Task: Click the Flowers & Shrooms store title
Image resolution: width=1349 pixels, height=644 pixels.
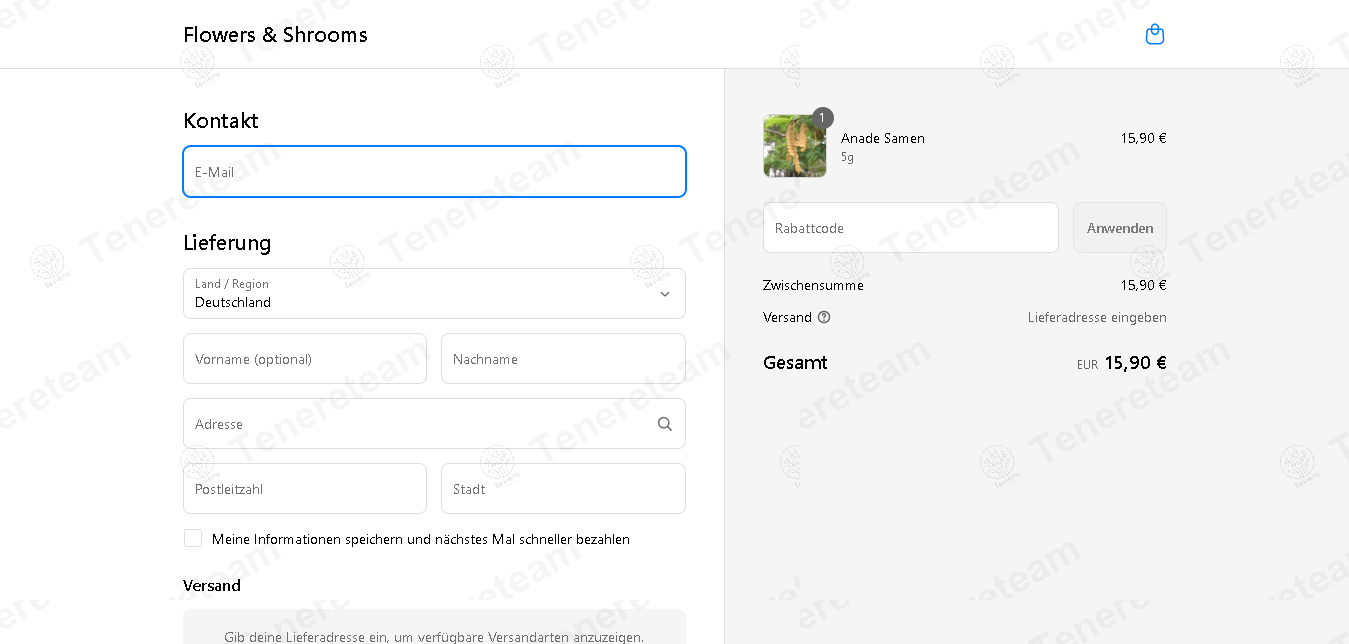Action: click(x=275, y=35)
